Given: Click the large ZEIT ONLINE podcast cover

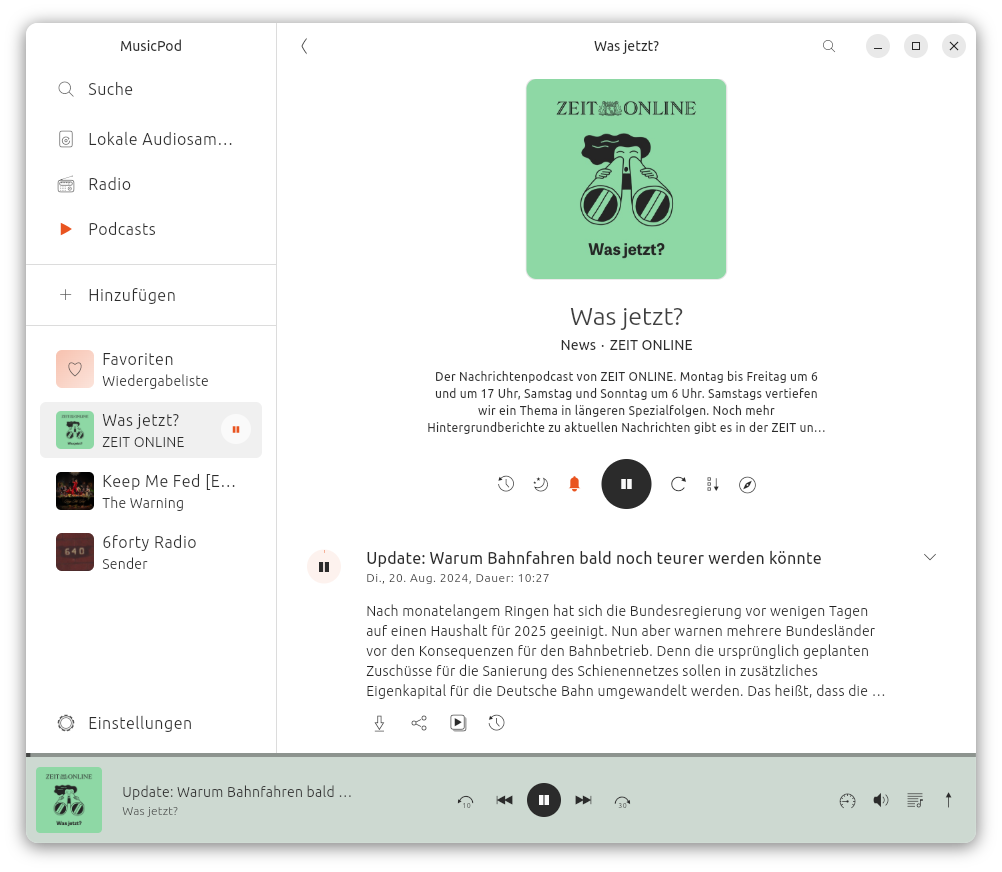Looking at the screenshot, I should tap(626, 179).
